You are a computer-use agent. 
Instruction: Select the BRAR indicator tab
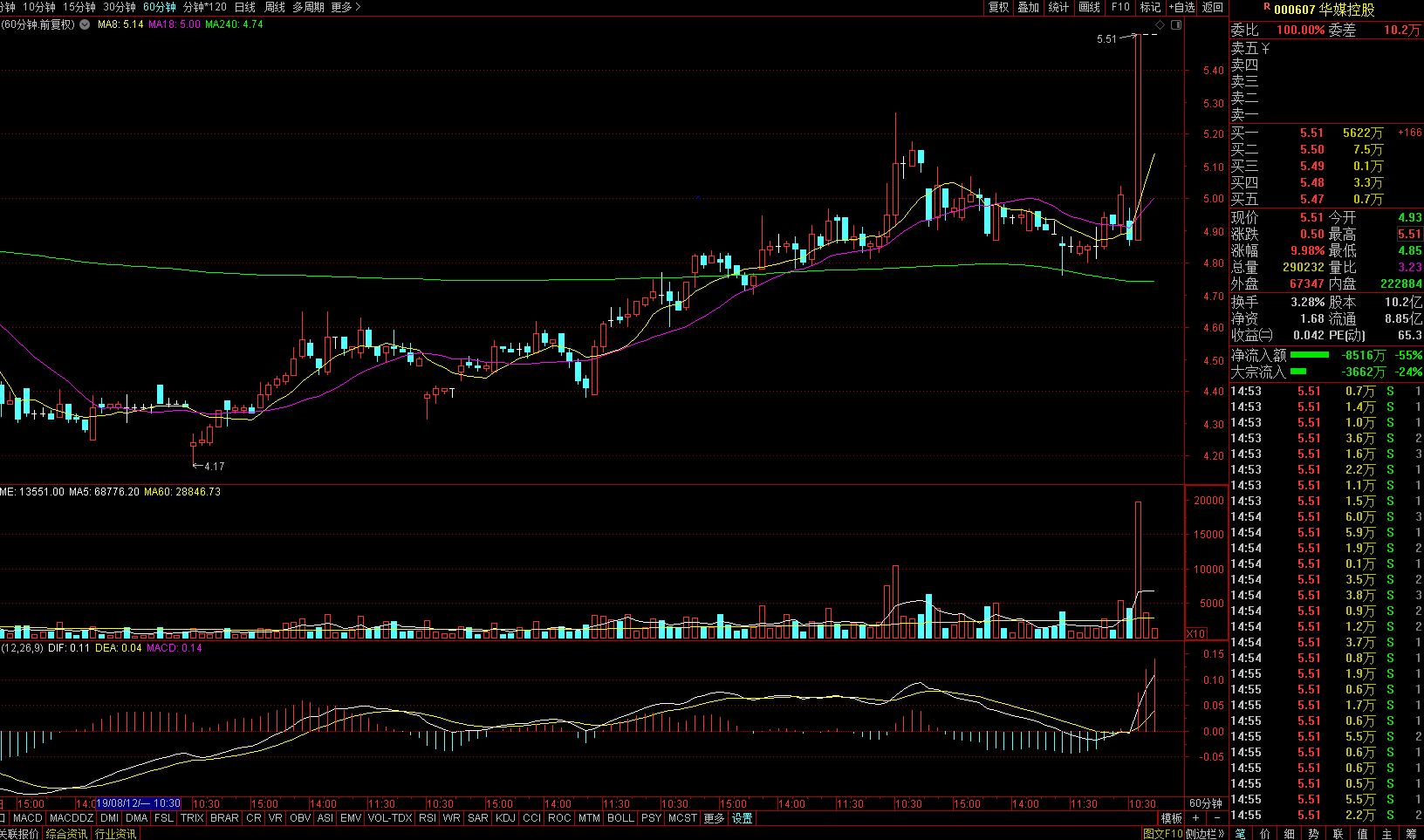224,818
